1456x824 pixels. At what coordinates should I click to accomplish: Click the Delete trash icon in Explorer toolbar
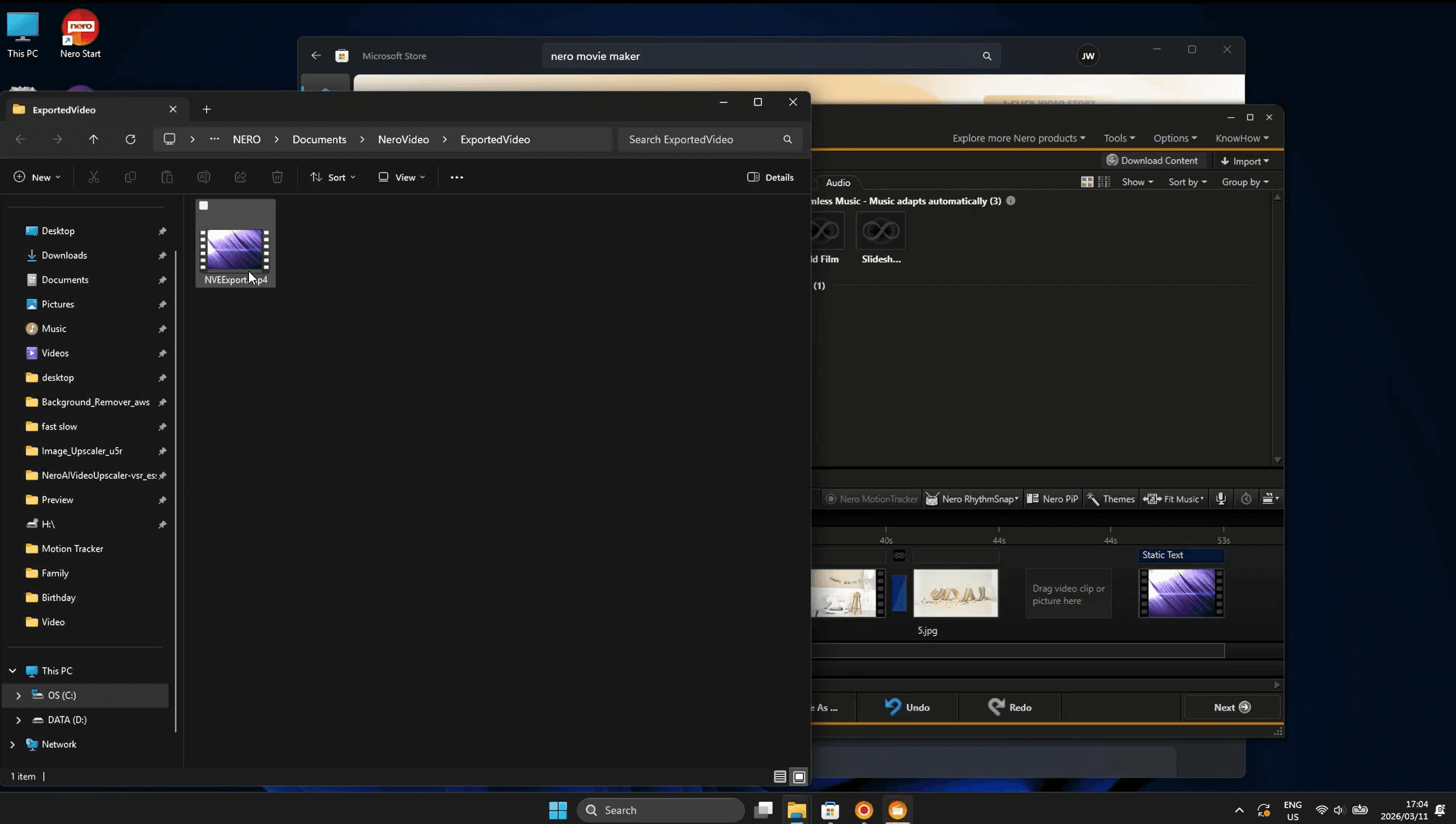(x=277, y=177)
